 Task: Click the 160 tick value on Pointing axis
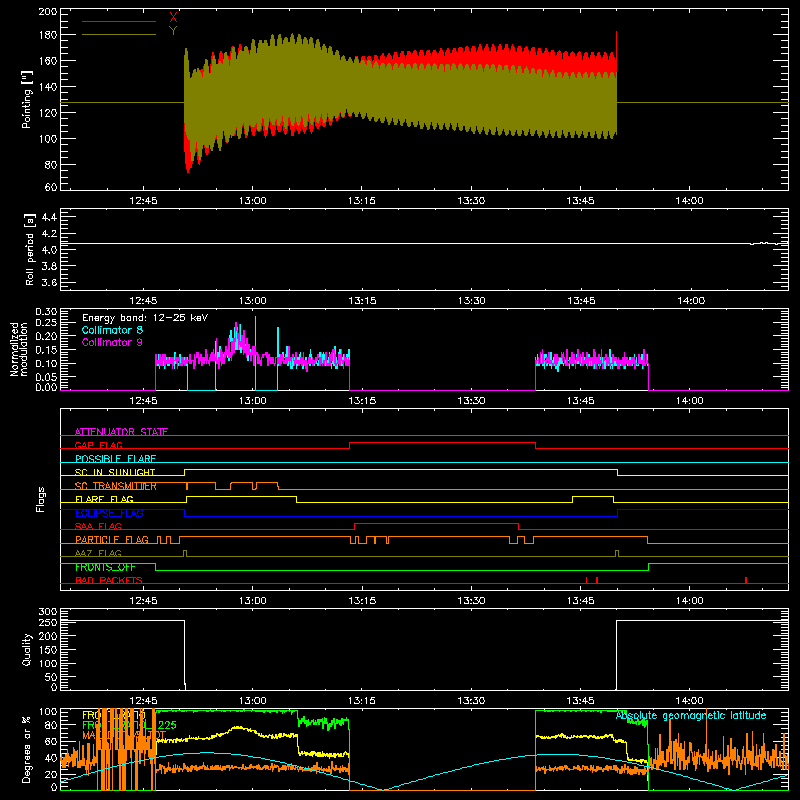click(47, 61)
